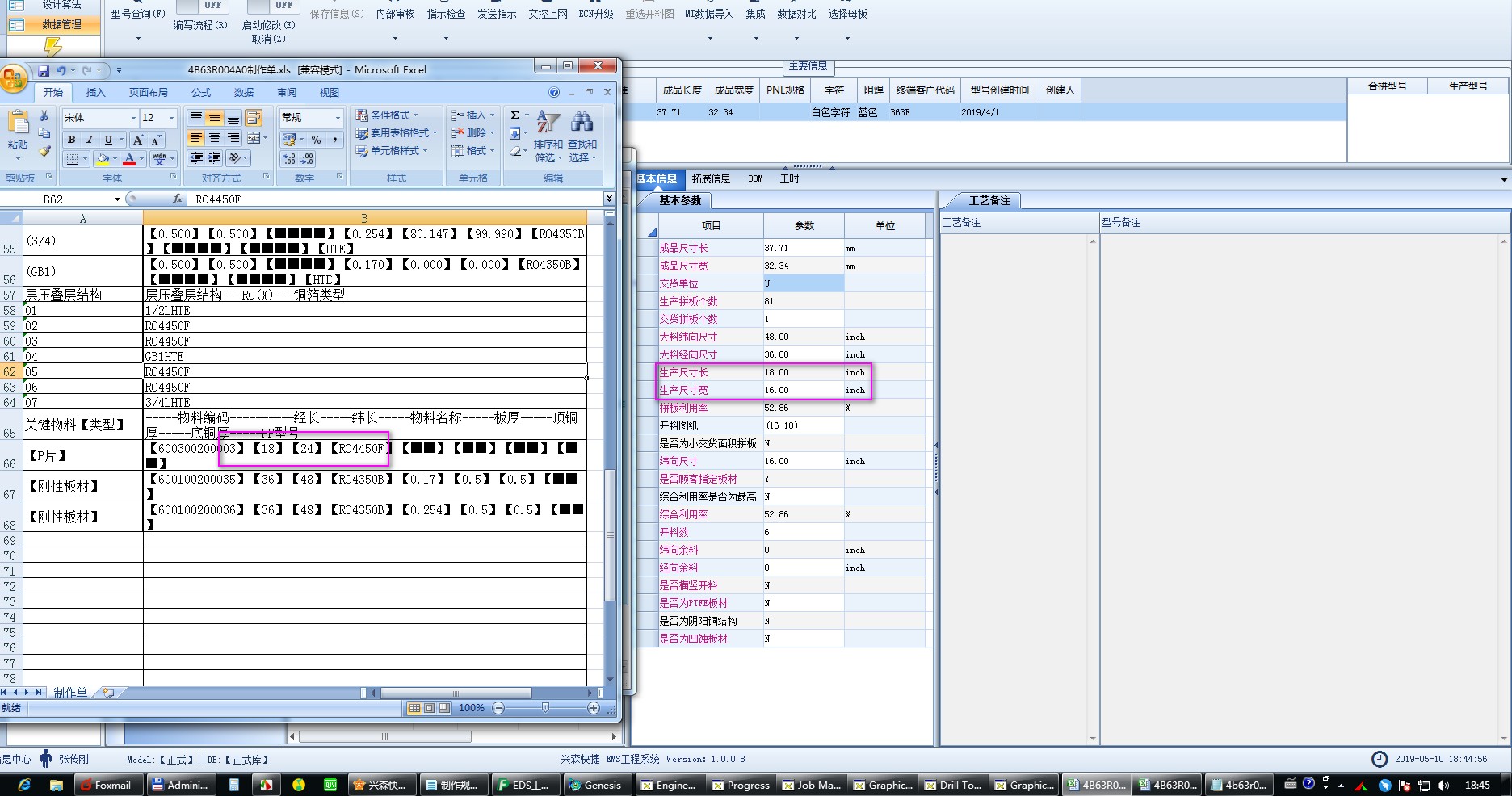Image resolution: width=1512 pixels, height=796 pixels.
Task: Save the workbook via quick access toolbar
Action: (44, 70)
